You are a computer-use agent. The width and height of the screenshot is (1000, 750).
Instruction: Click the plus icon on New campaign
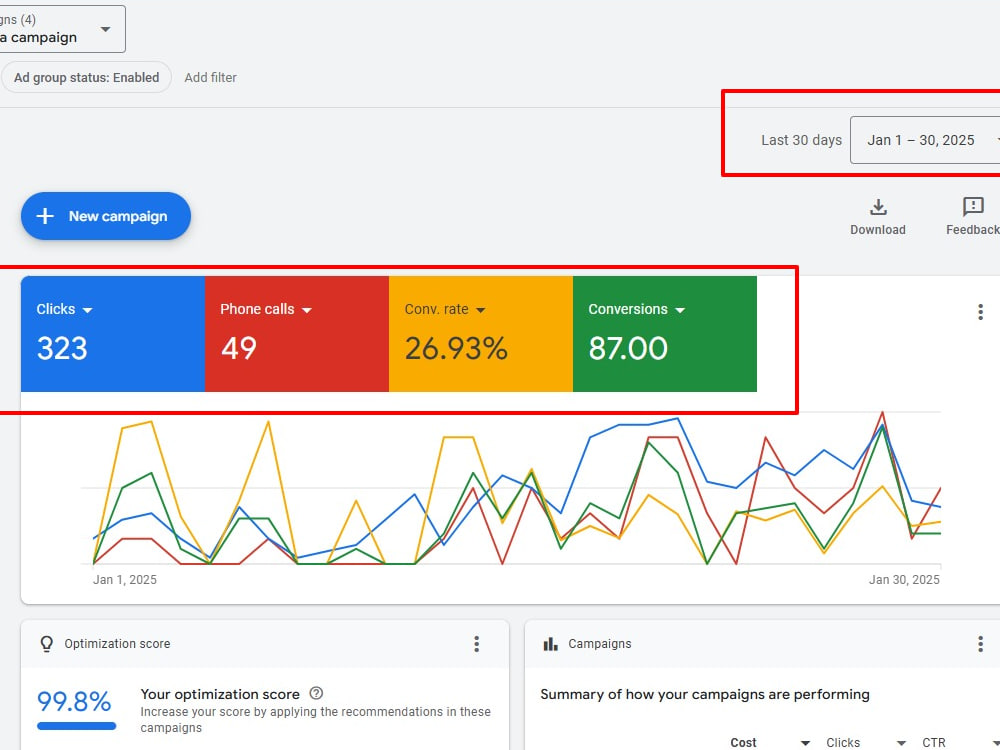click(x=45, y=216)
